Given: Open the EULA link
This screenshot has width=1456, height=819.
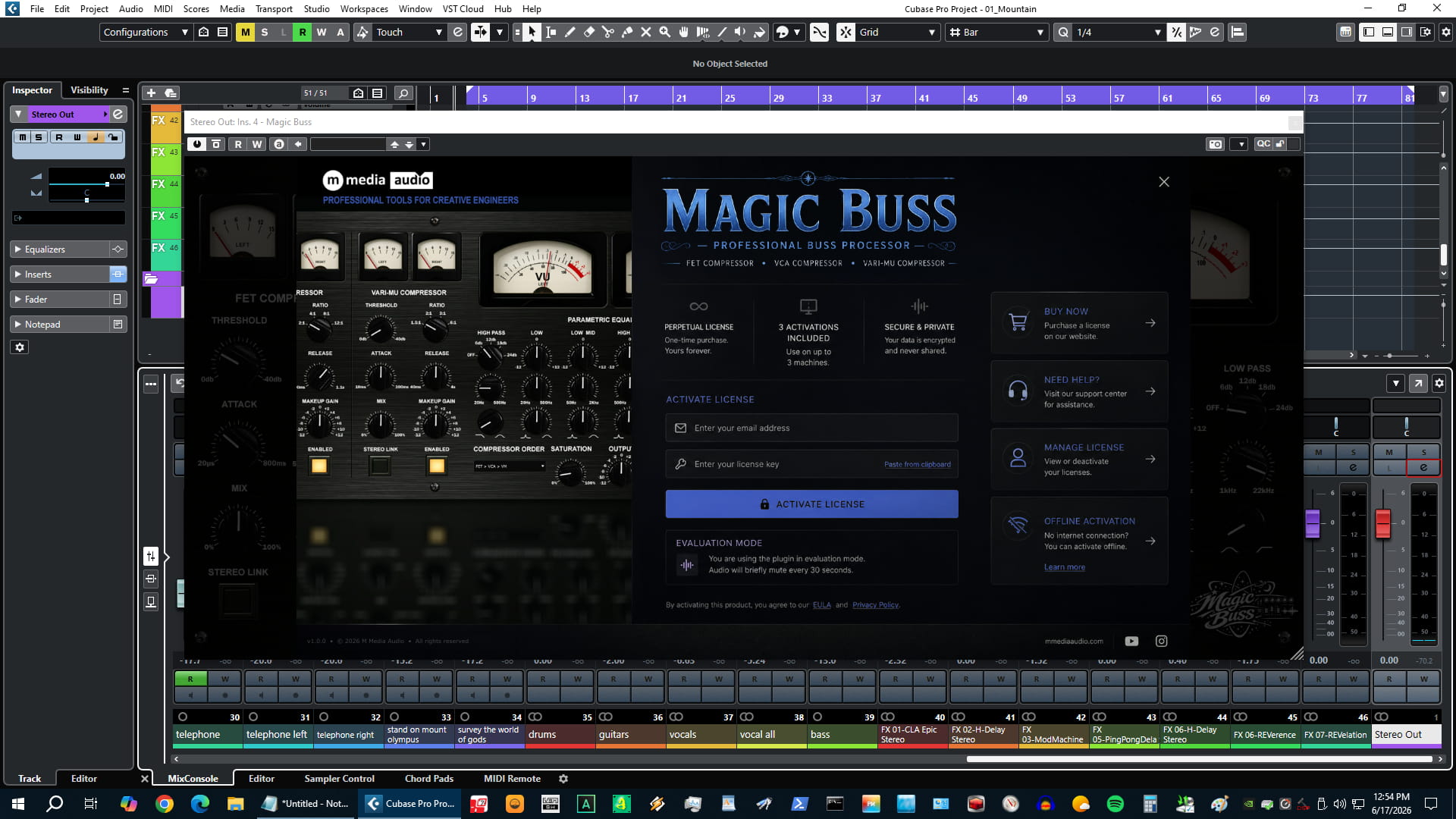Looking at the screenshot, I should pos(821,605).
